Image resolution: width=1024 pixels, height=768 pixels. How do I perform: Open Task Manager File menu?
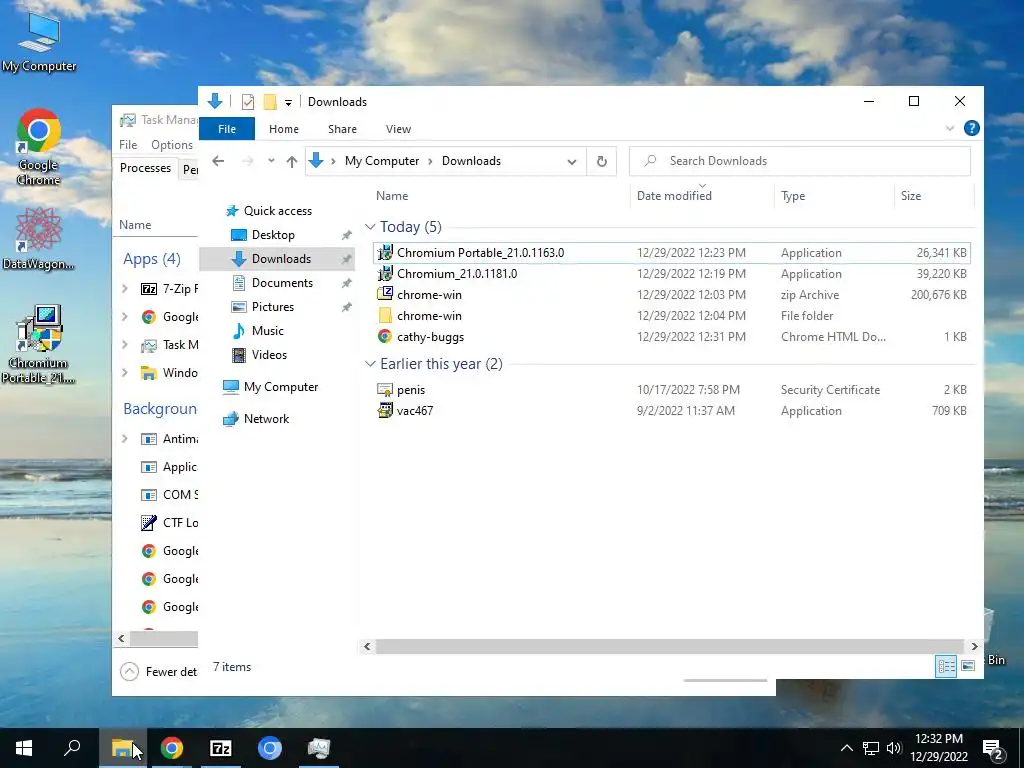(x=128, y=144)
